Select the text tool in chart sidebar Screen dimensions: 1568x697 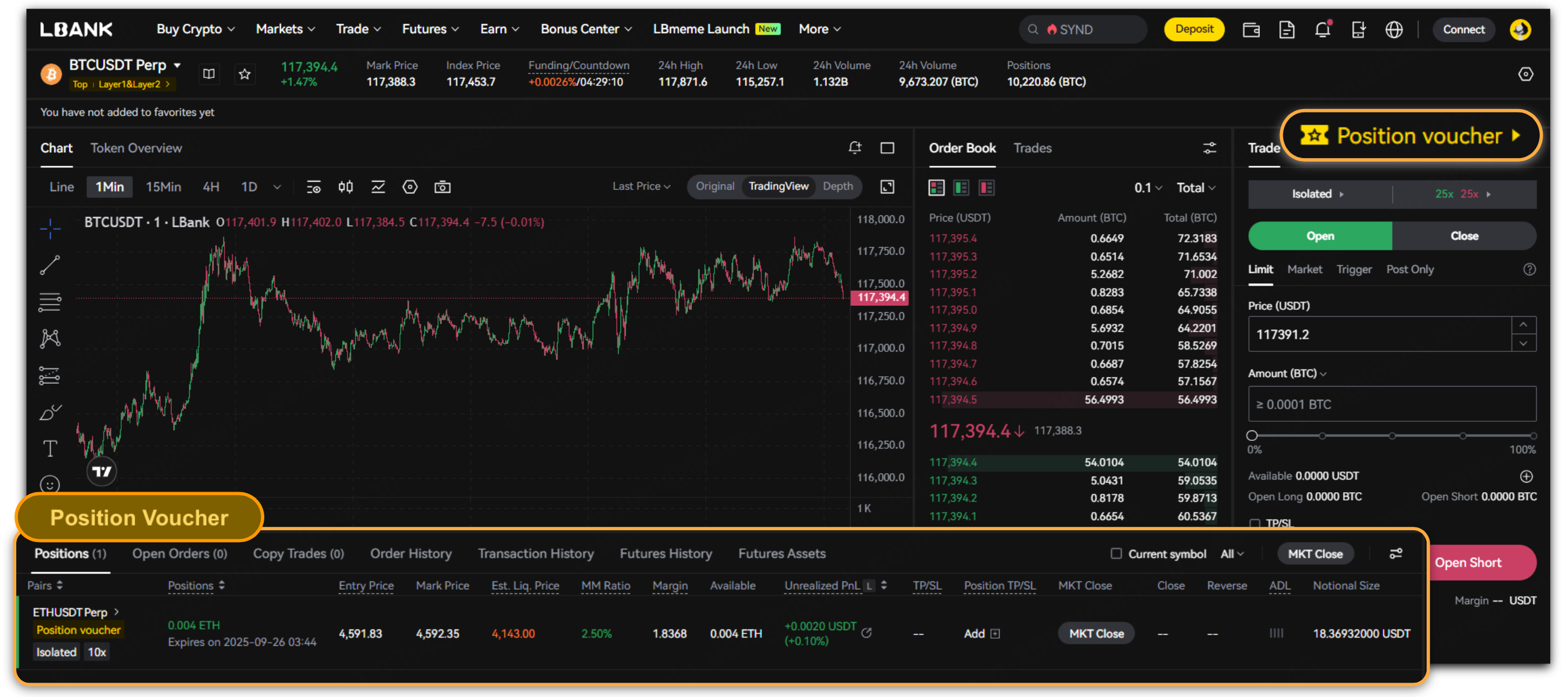point(50,449)
